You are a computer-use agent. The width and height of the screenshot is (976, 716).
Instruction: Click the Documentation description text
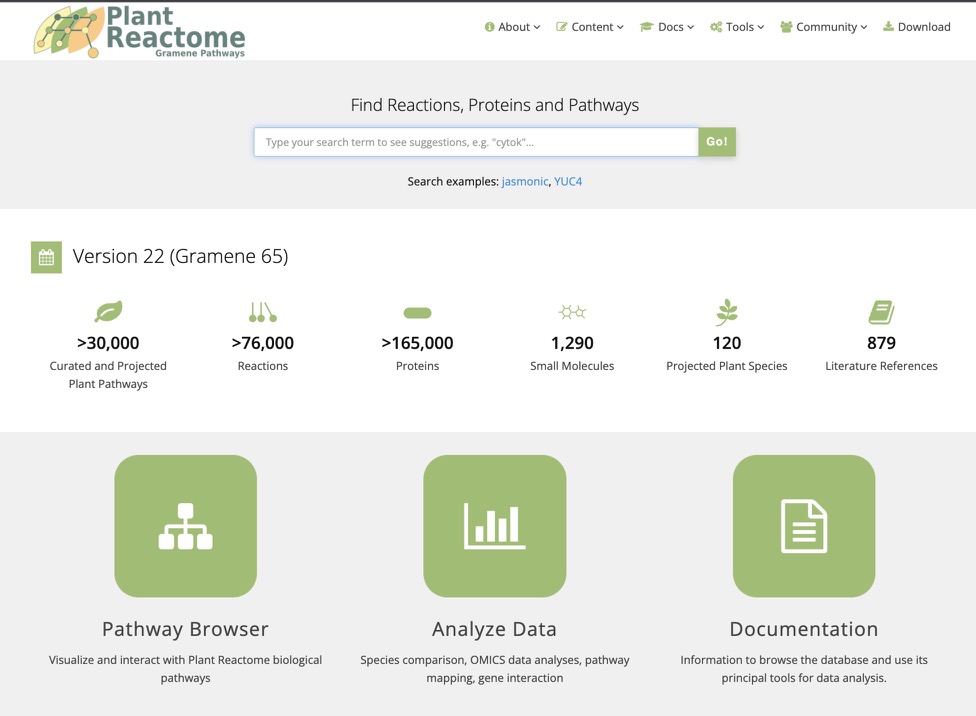pos(804,669)
